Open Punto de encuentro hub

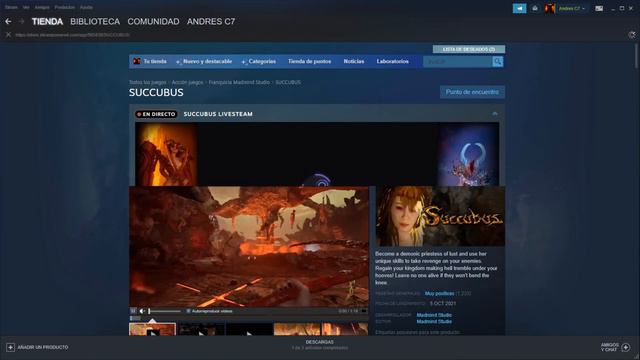click(x=472, y=92)
